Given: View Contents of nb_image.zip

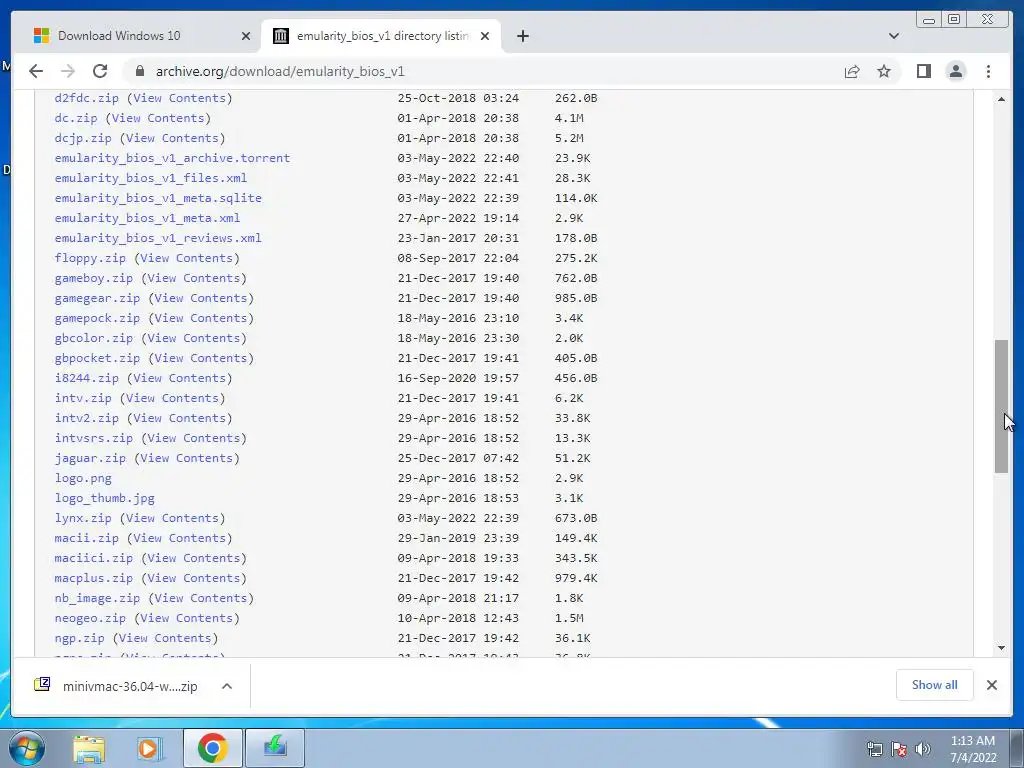Looking at the screenshot, I should [200, 598].
